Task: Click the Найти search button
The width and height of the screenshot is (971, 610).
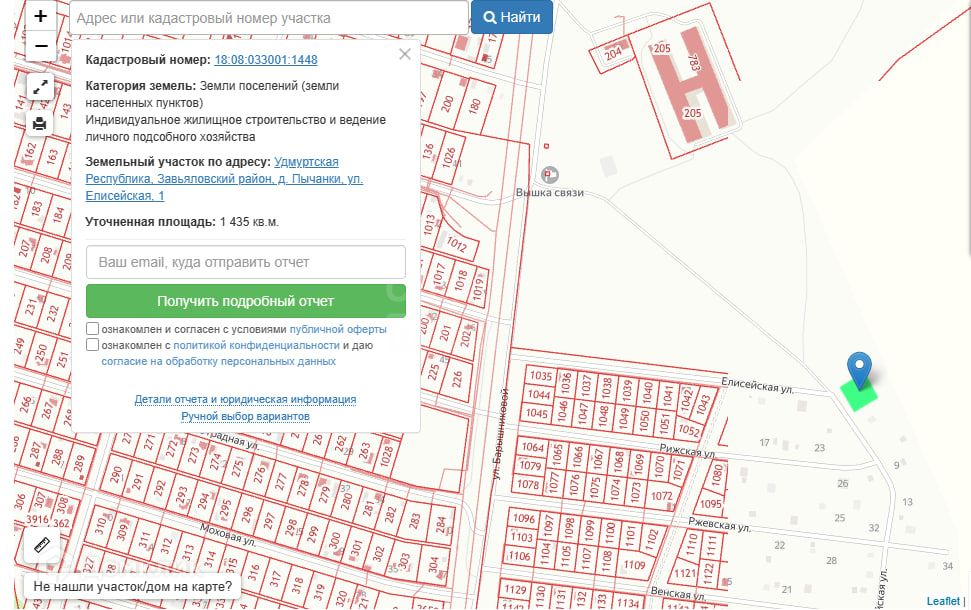Action: [x=512, y=17]
